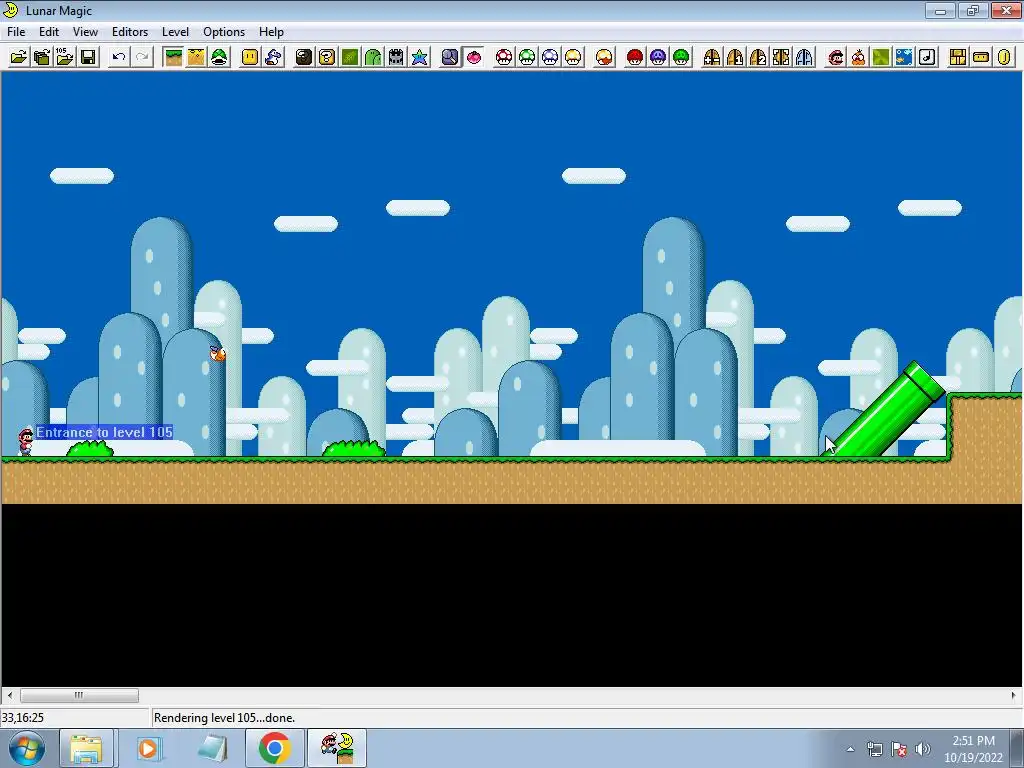Open Google Chrome from the taskbar
Viewport: 1024px width, 768px height.
pyautogui.click(x=274, y=748)
